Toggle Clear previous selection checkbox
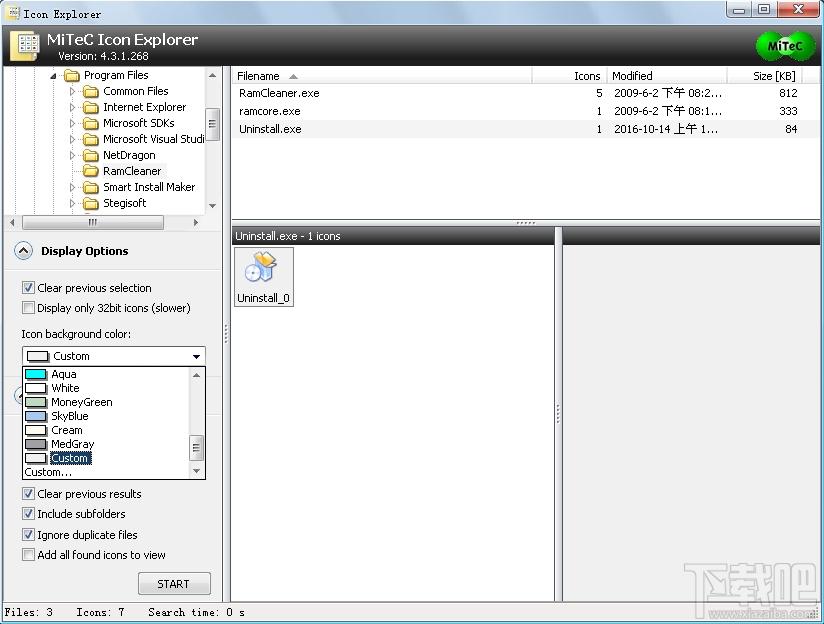824x624 pixels. point(28,288)
